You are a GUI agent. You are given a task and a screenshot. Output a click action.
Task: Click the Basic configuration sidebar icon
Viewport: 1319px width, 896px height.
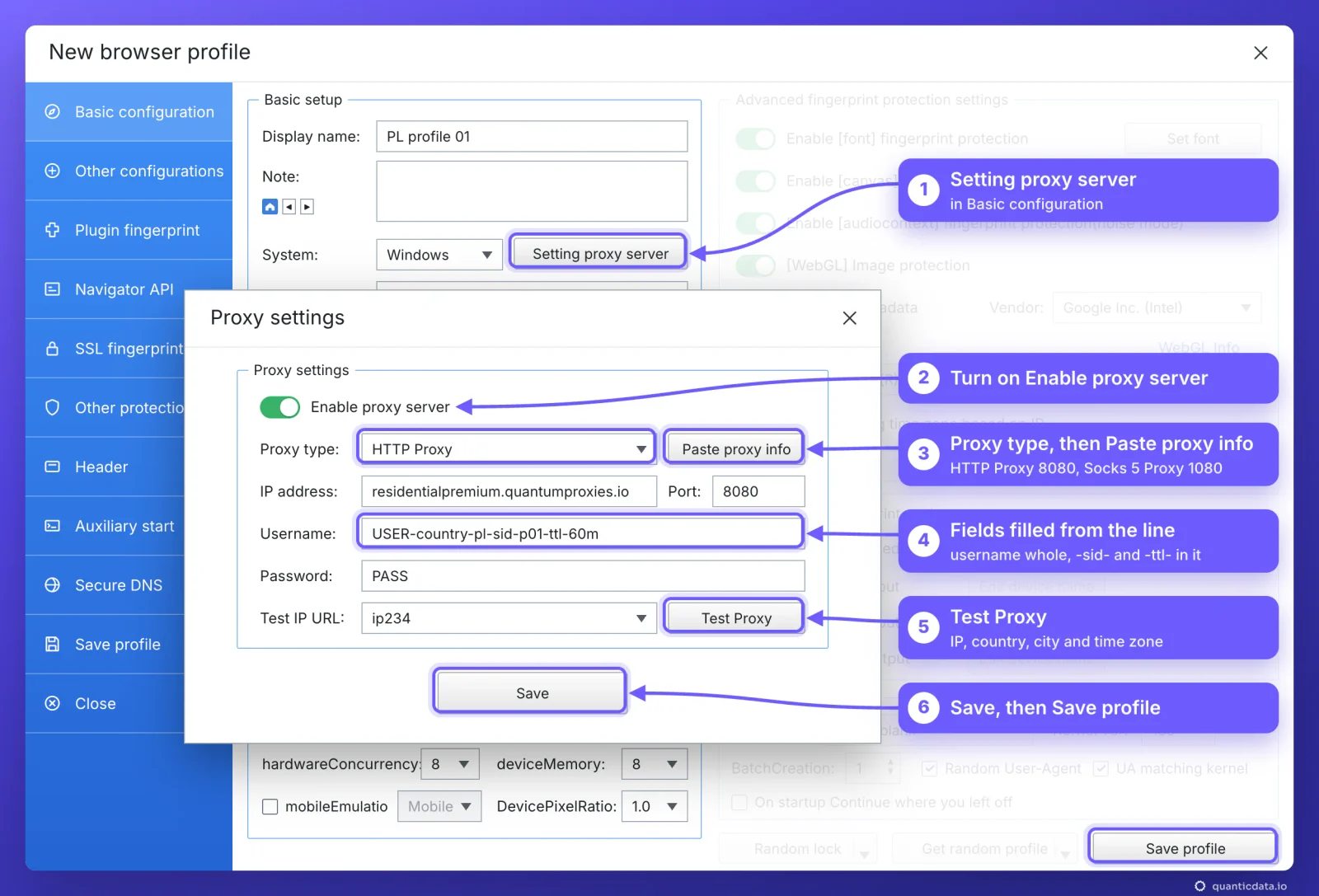(x=52, y=111)
